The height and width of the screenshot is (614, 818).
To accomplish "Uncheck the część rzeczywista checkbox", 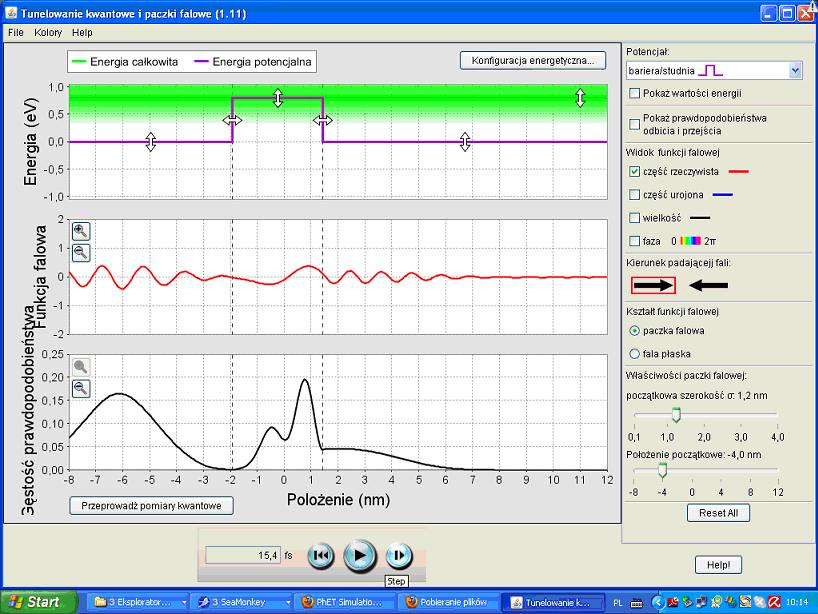I will coord(634,171).
